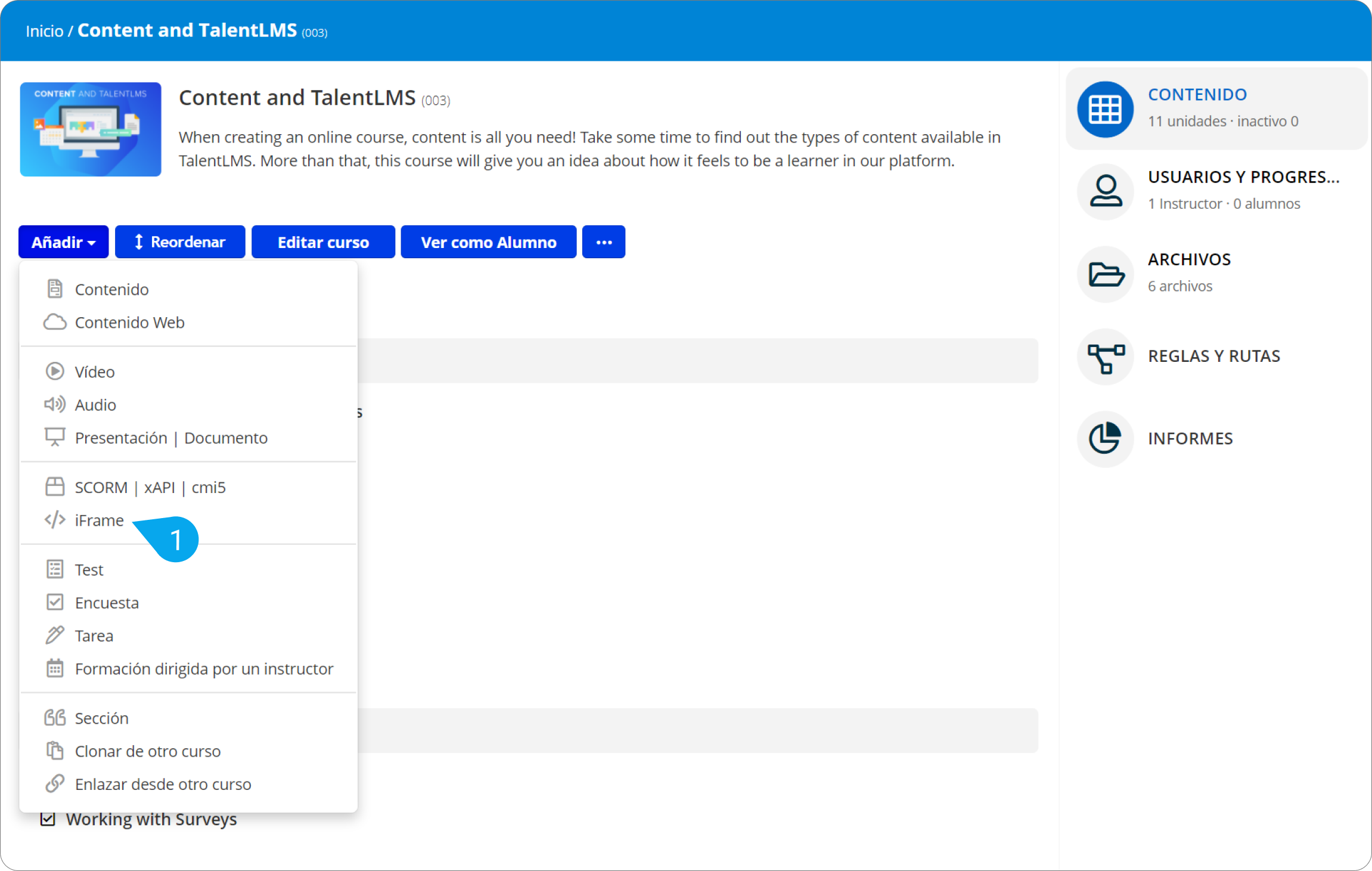Click the Sección quote marks icon
This screenshot has width=1372, height=871.
[55, 718]
